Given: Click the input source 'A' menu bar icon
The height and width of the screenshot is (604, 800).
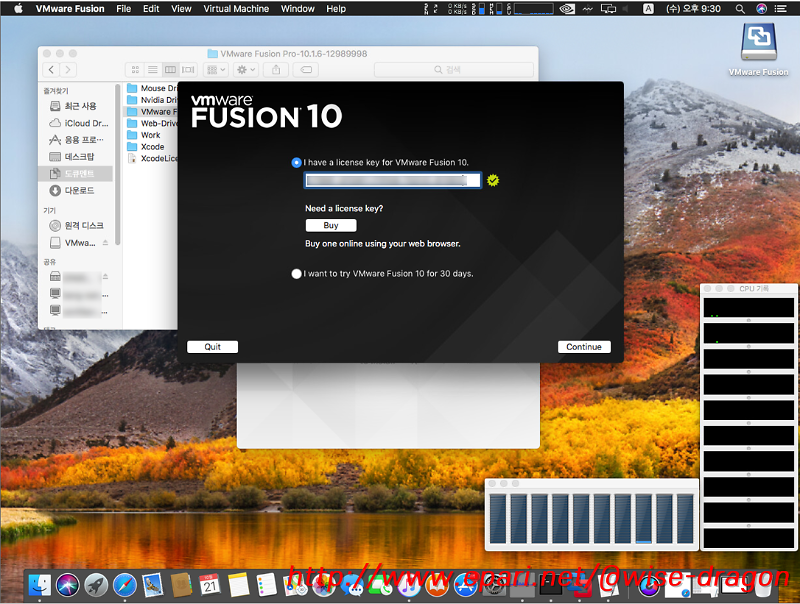Looking at the screenshot, I should pyautogui.click(x=648, y=9).
